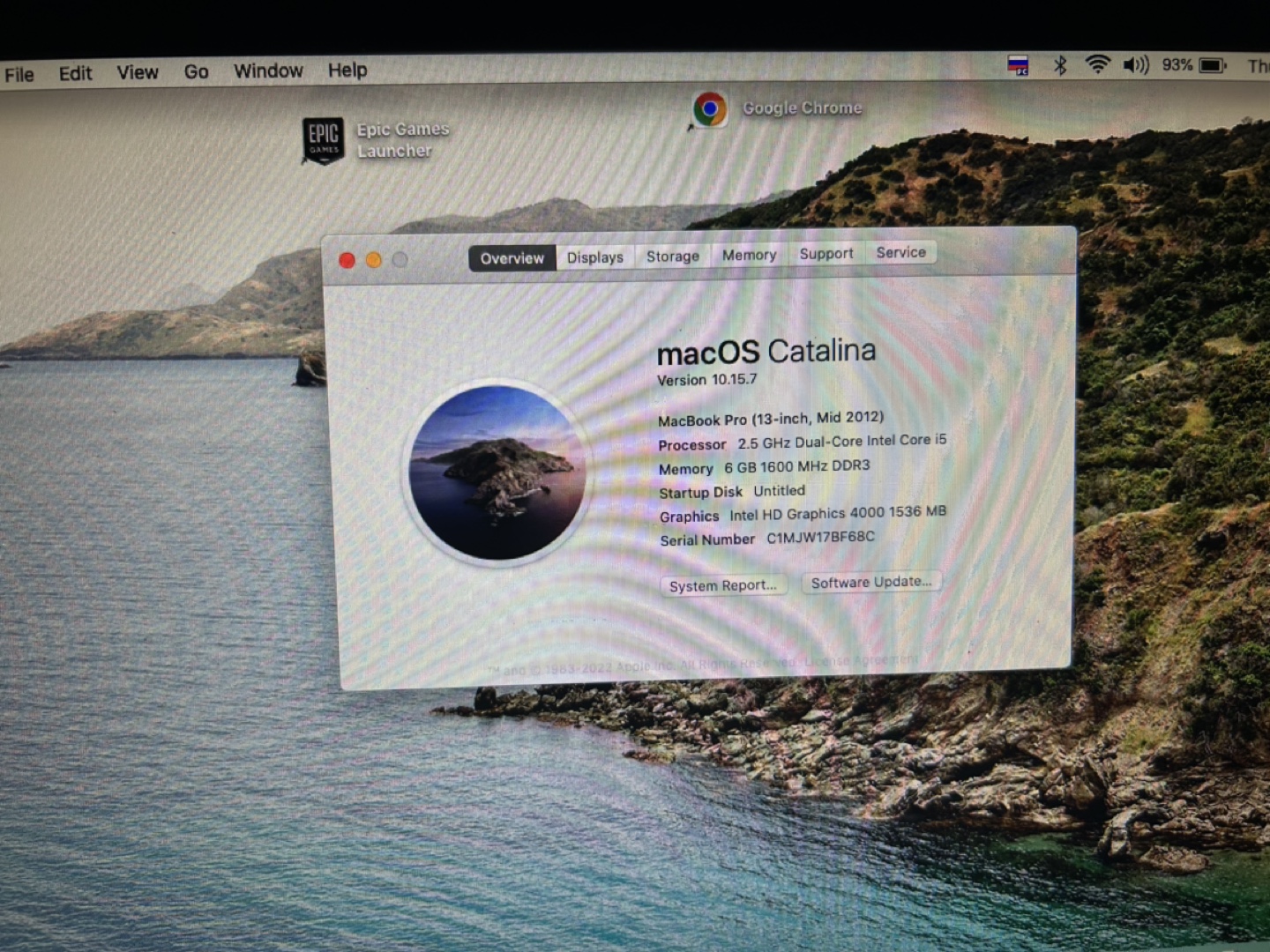1270x952 pixels.
Task: Open the Google Chrome desktop icon
Action: click(x=710, y=109)
